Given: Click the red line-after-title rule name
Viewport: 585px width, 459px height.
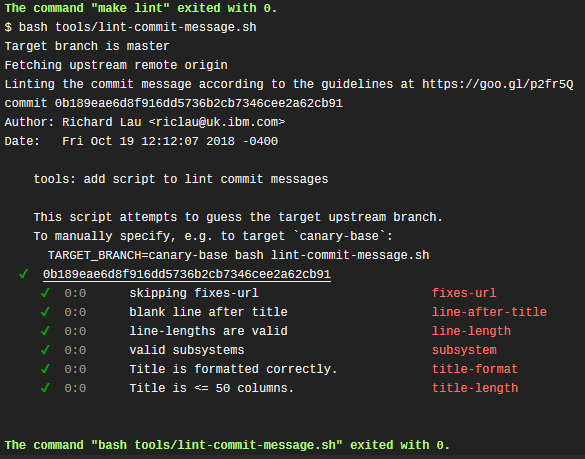Looking at the screenshot, I should click(x=489, y=312).
